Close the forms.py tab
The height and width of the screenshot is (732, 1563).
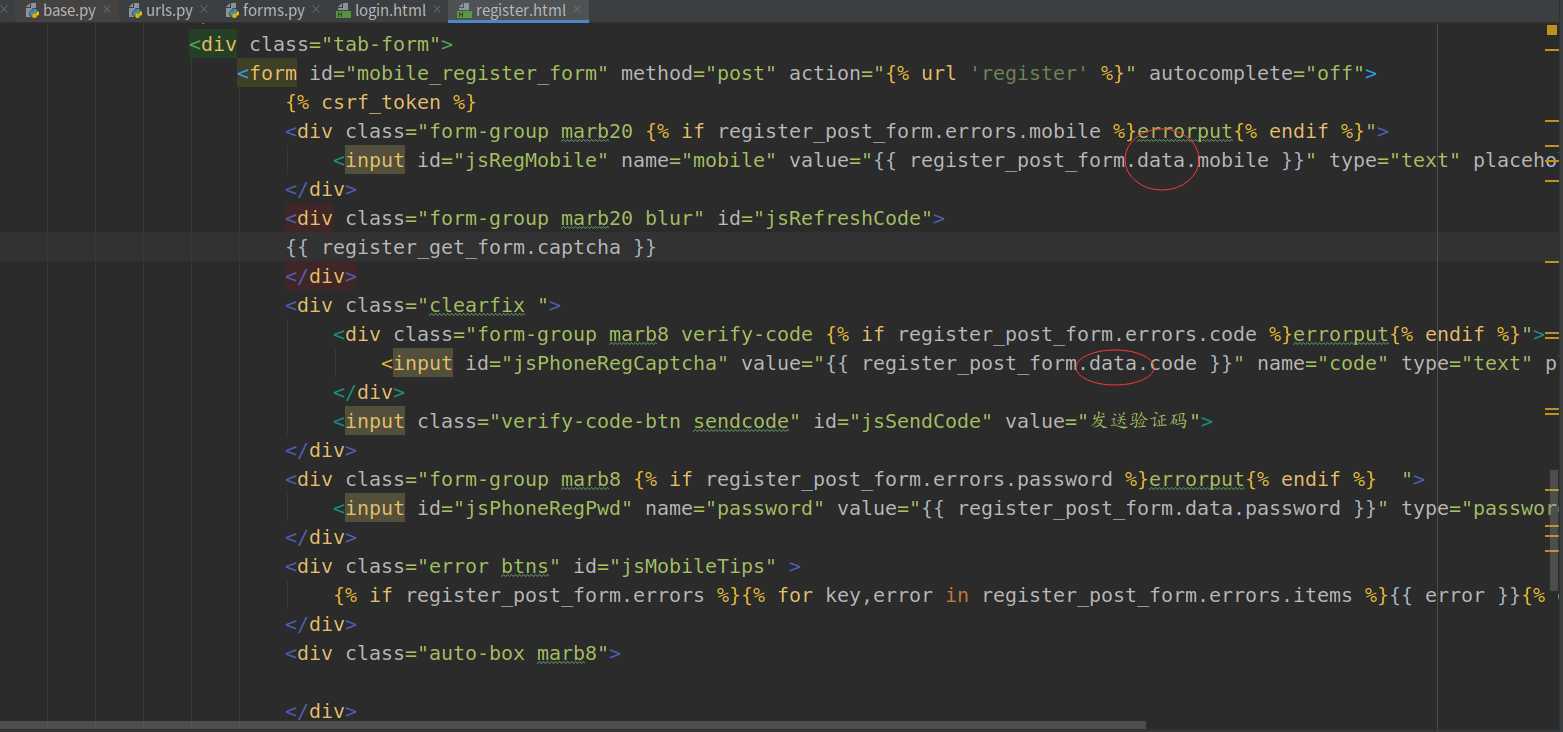[317, 12]
